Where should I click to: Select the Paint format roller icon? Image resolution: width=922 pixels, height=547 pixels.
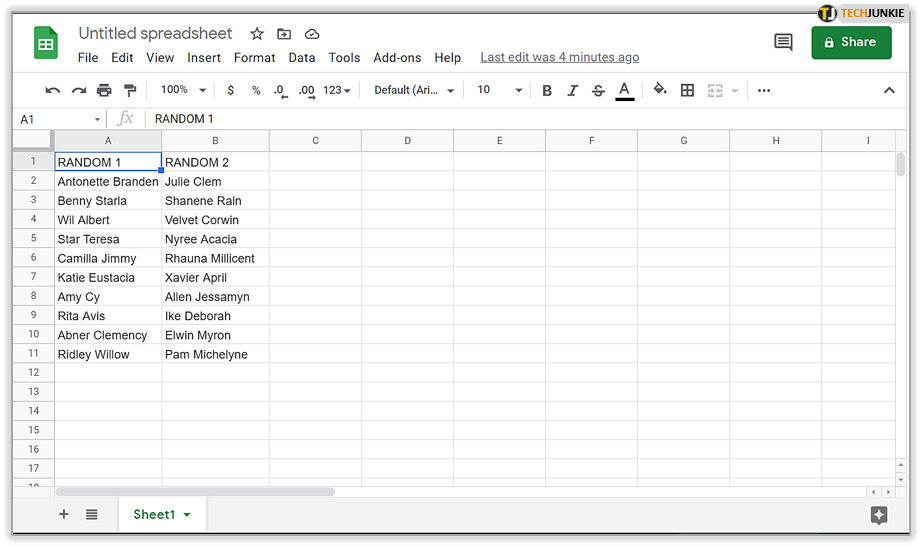point(129,90)
